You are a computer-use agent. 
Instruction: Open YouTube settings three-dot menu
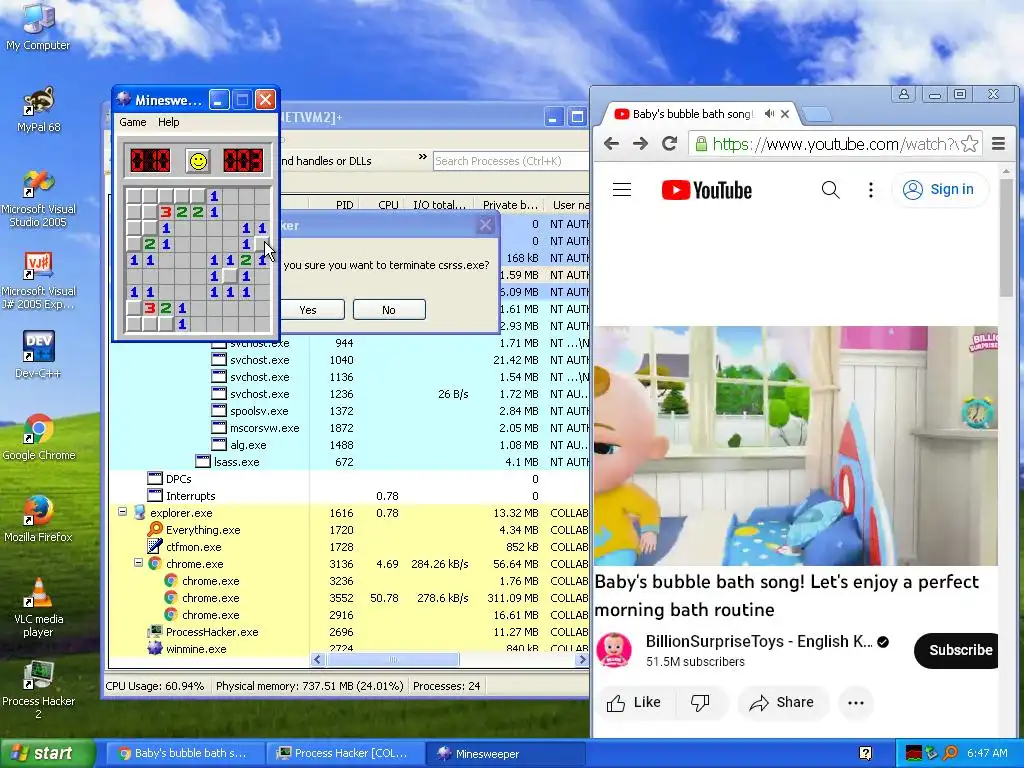tap(871, 190)
